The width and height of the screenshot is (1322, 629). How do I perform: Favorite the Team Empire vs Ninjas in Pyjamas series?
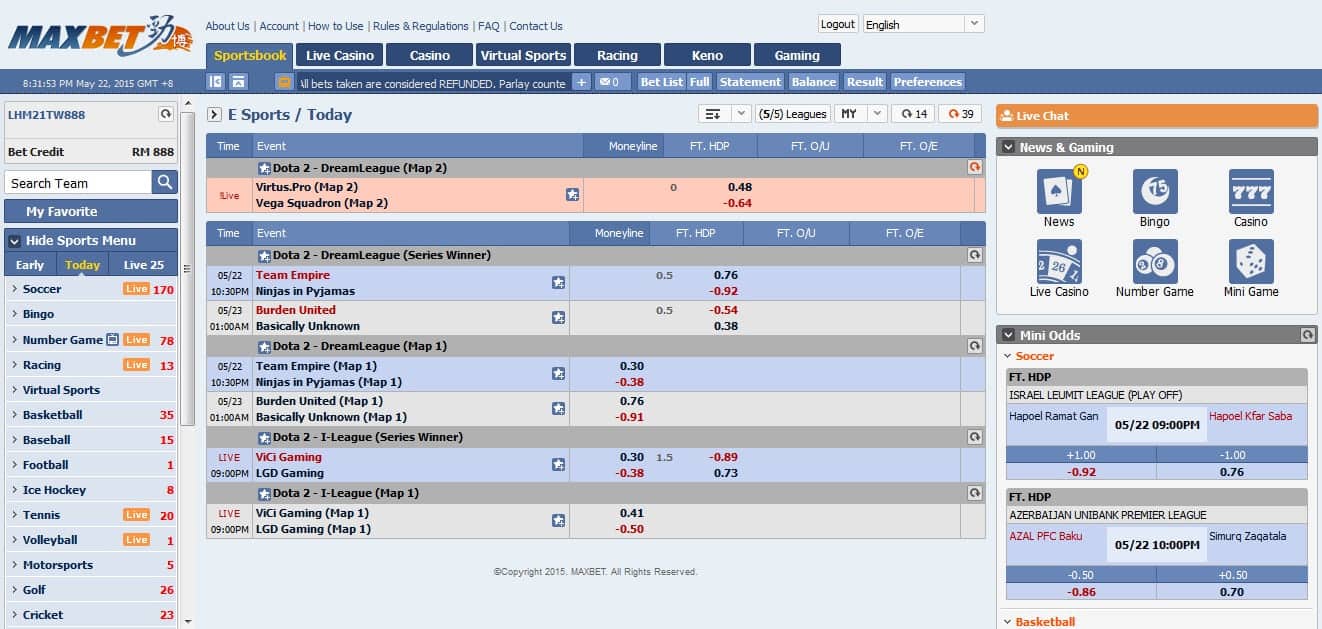(x=558, y=283)
